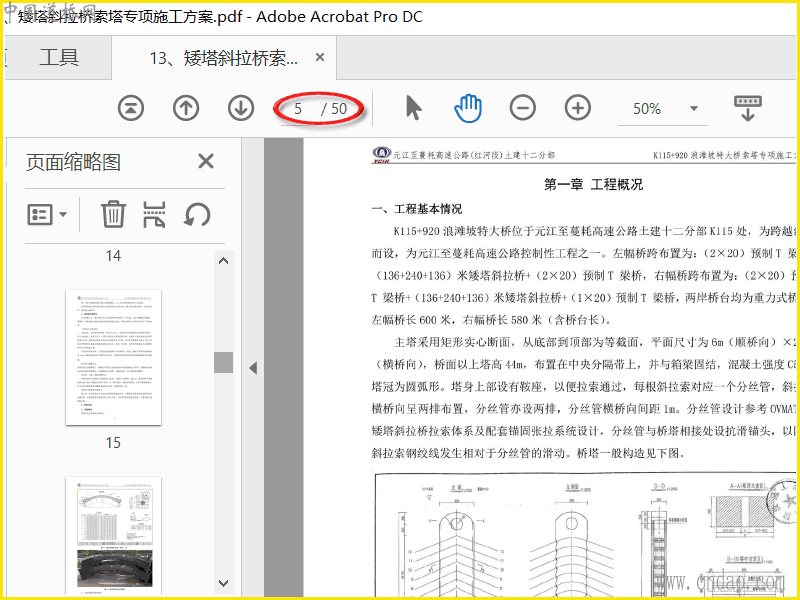Open the thumbnail options menu
This screenshot has height=600, width=800.
pyautogui.click(x=47, y=214)
